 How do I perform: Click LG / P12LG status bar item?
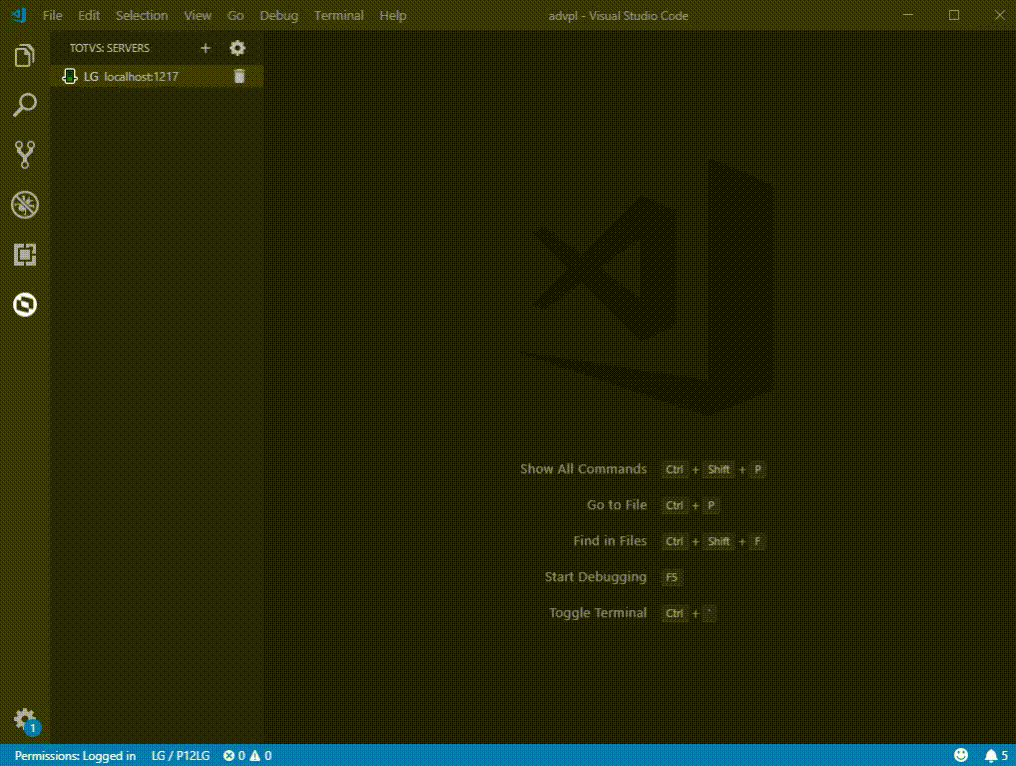(x=181, y=756)
